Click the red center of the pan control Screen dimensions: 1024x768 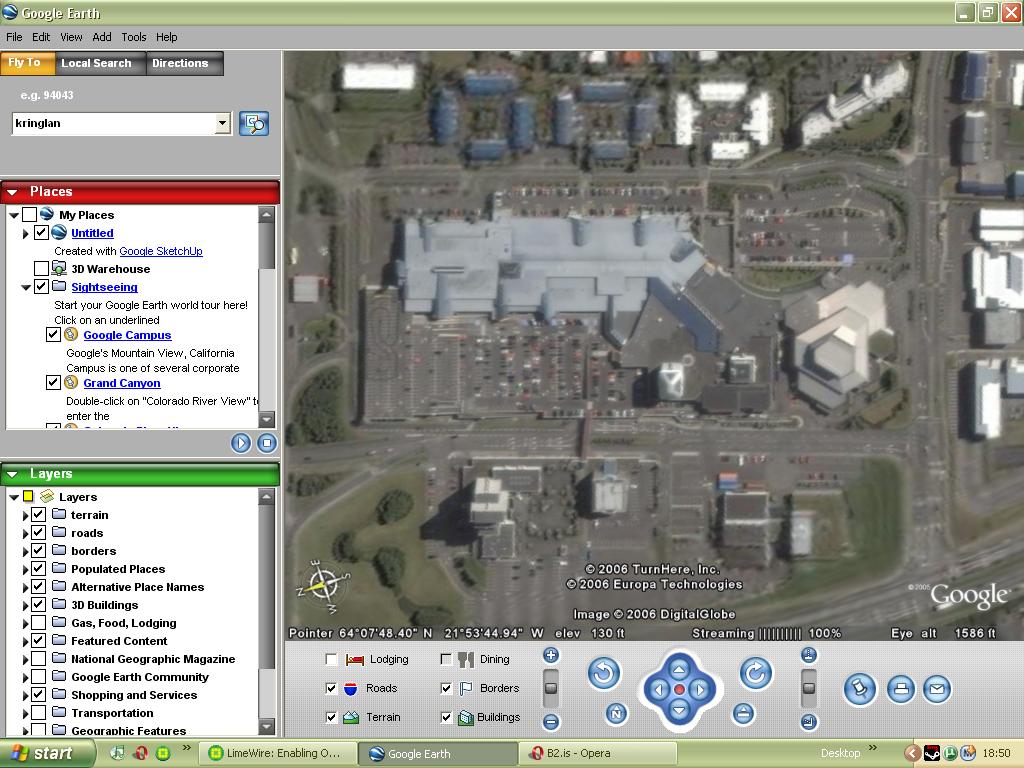[679, 690]
